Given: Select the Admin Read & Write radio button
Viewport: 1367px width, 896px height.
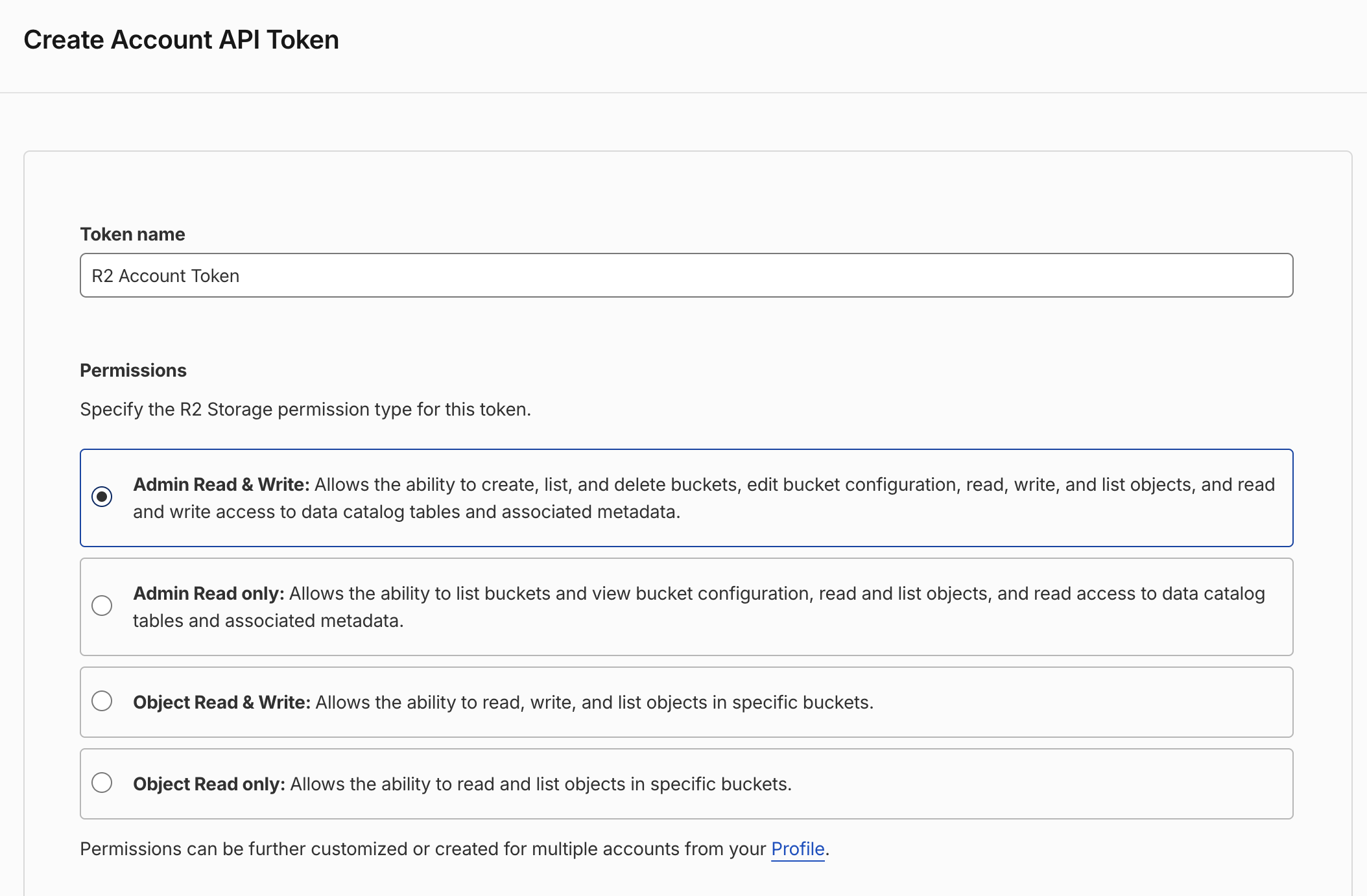Looking at the screenshot, I should pyautogui.click(x=102, y=497).
